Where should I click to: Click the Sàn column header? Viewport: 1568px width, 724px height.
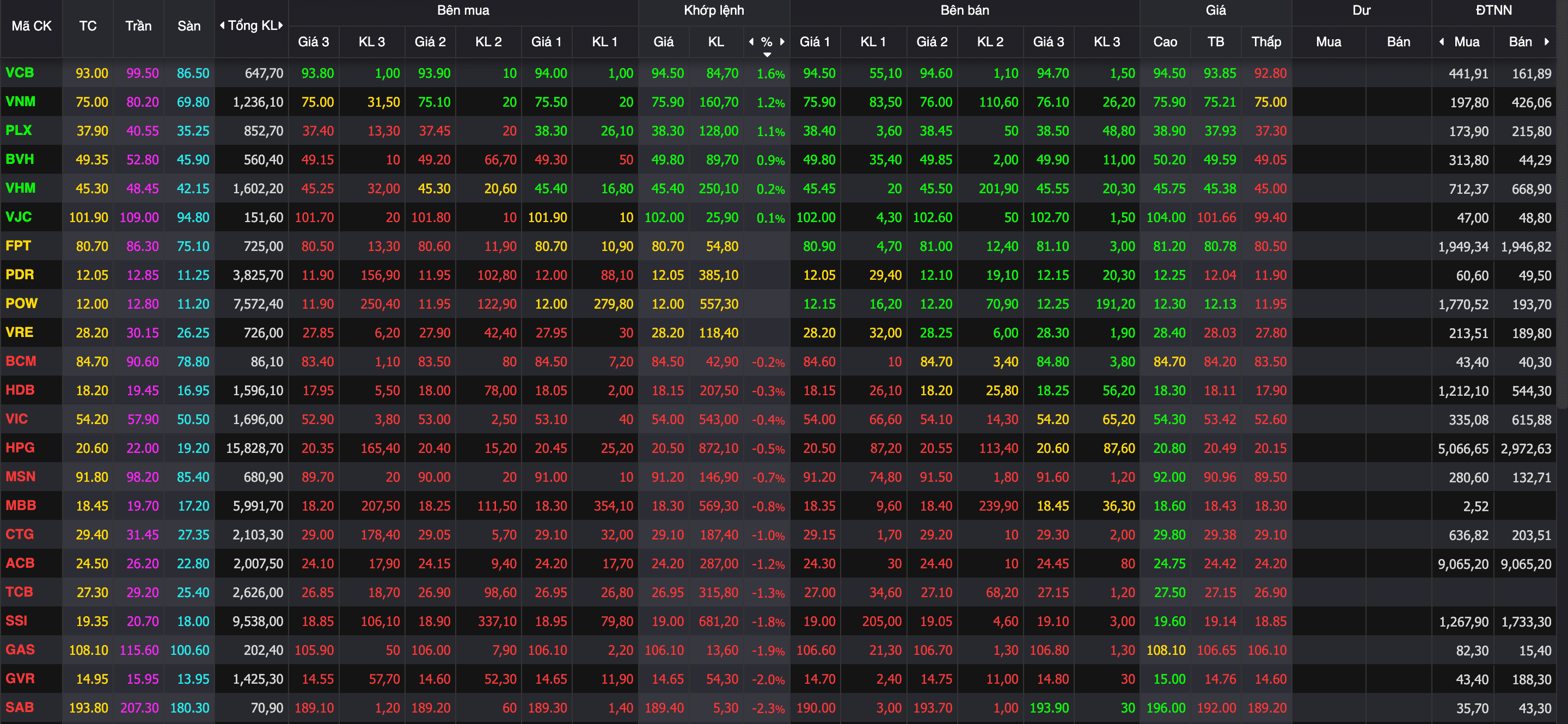[189, 26]
